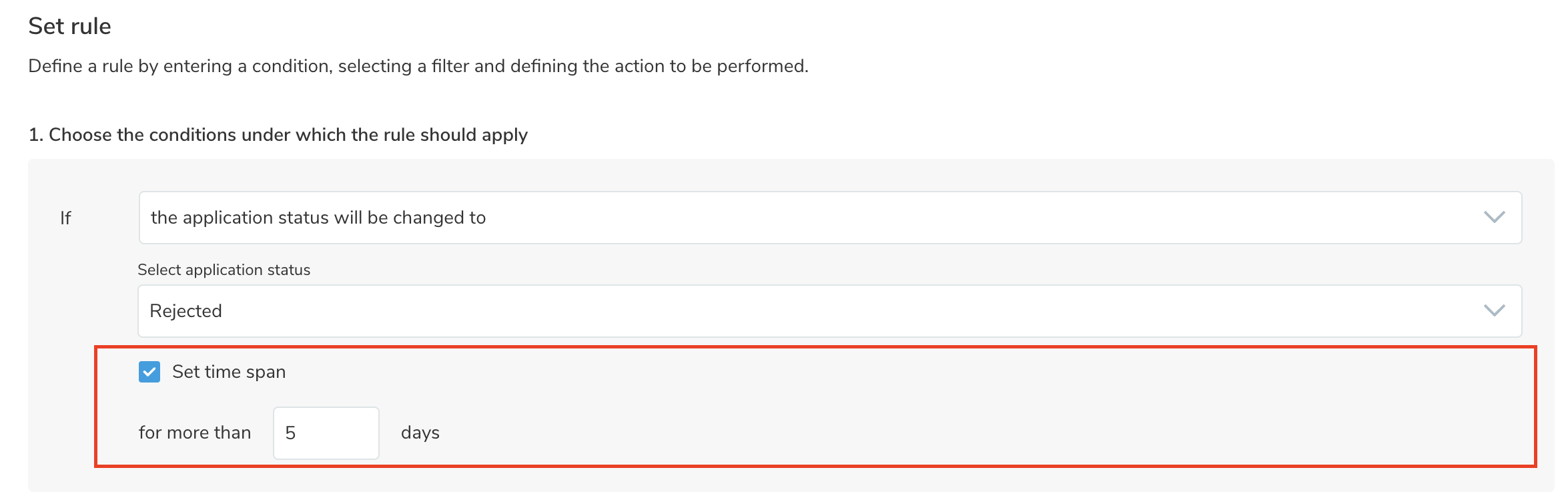Click the "1. Choose the conditions" step heading
Screen dimensions: 1568x498
coord(278,135)
